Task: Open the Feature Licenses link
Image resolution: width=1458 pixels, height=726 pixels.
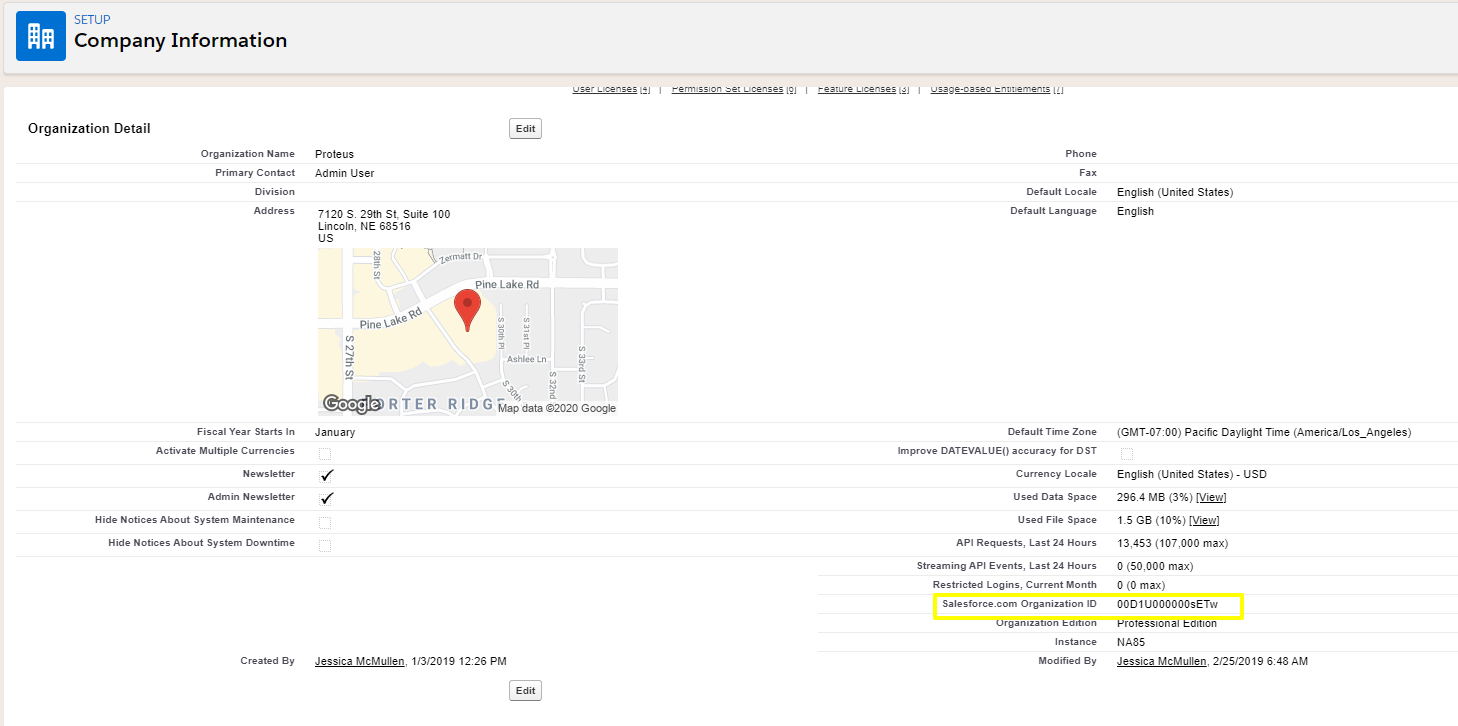Action: (x=856, y=89)
